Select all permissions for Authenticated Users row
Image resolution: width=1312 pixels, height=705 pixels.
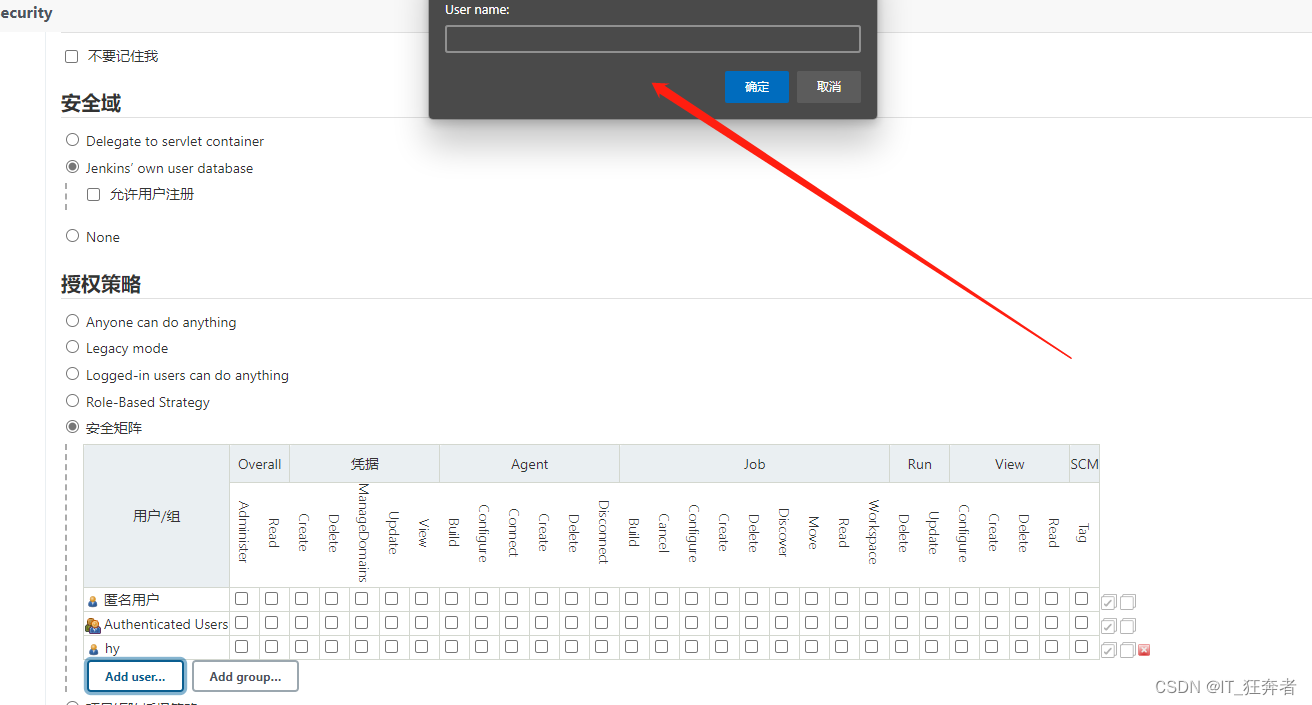coord(1109,626)
